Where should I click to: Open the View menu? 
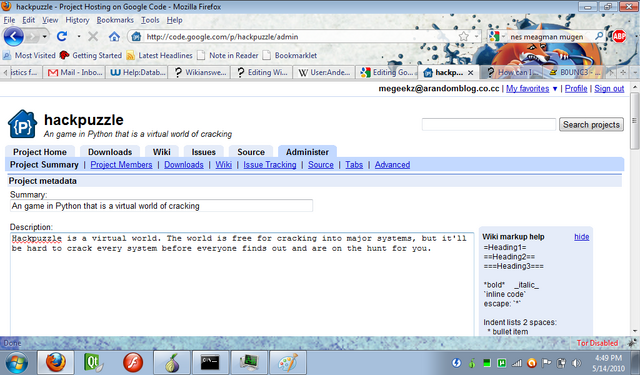50,20
